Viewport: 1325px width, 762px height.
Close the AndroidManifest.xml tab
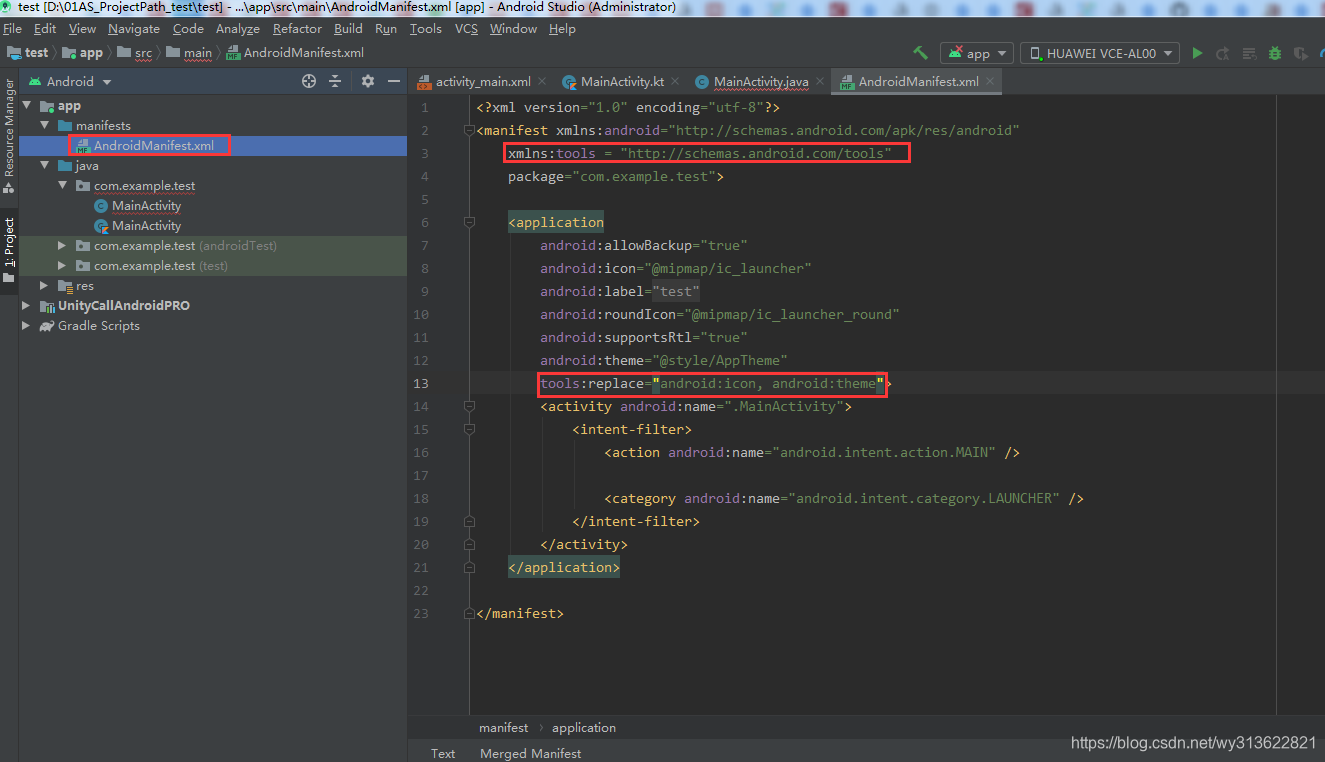990,81
